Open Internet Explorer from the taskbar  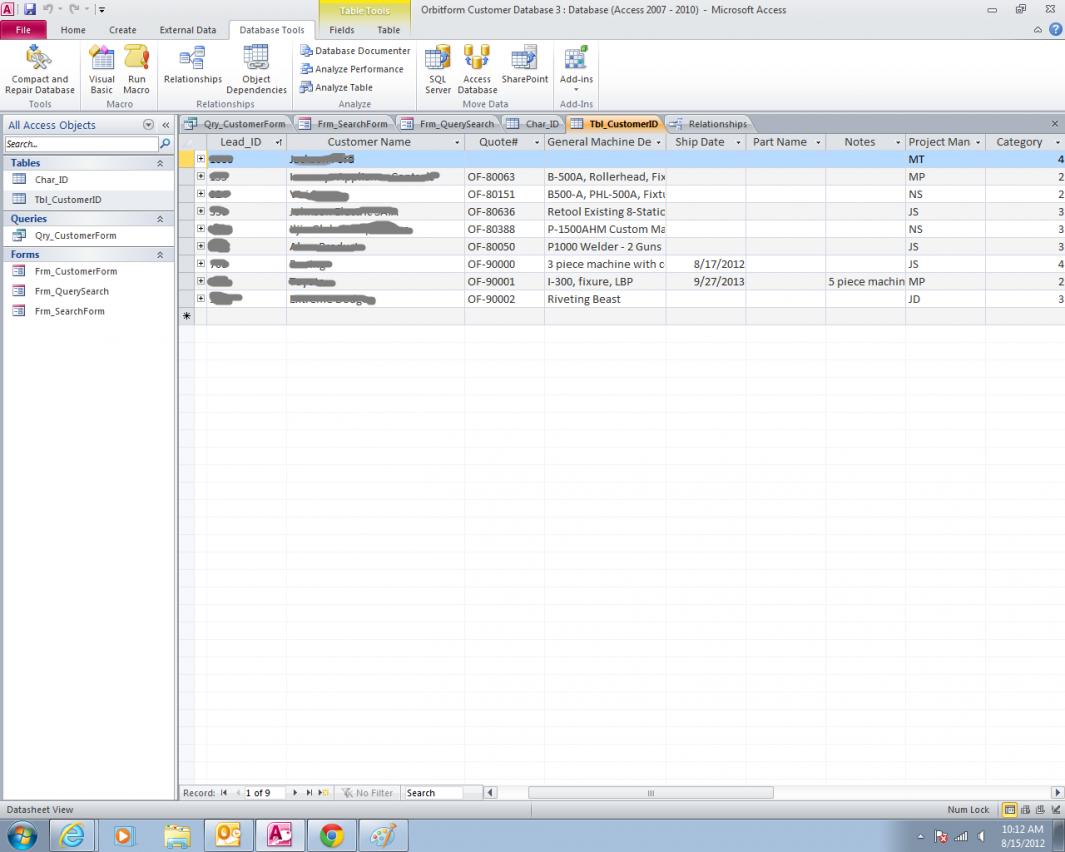(x=72, y=835)
